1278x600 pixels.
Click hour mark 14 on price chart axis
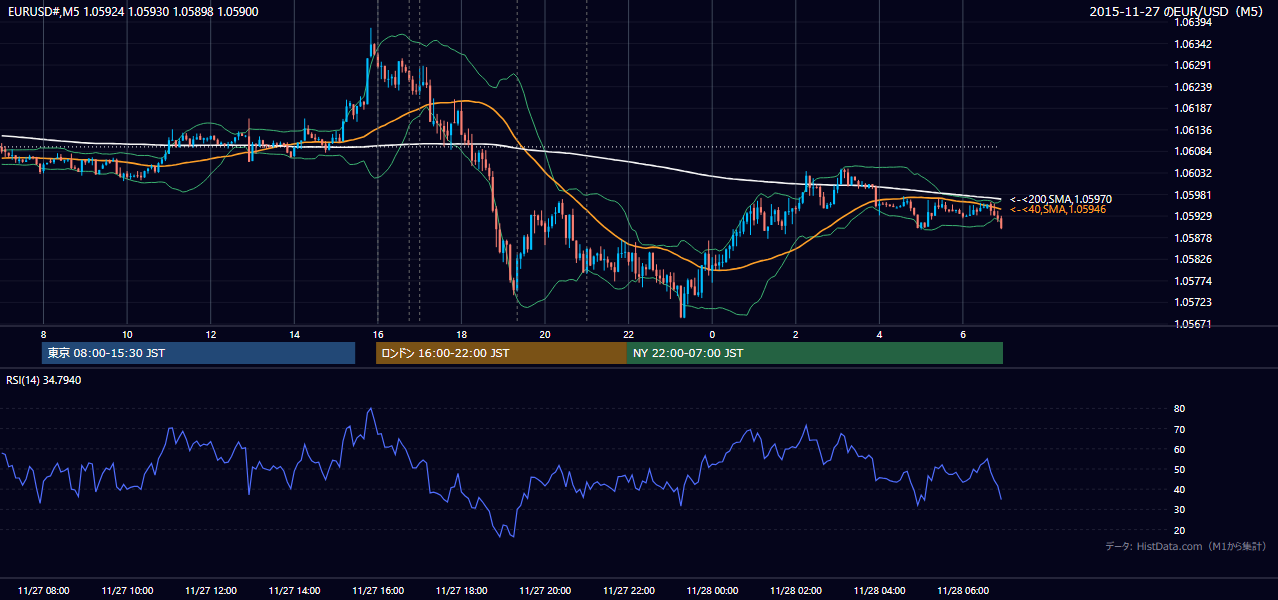click(294, 334)
